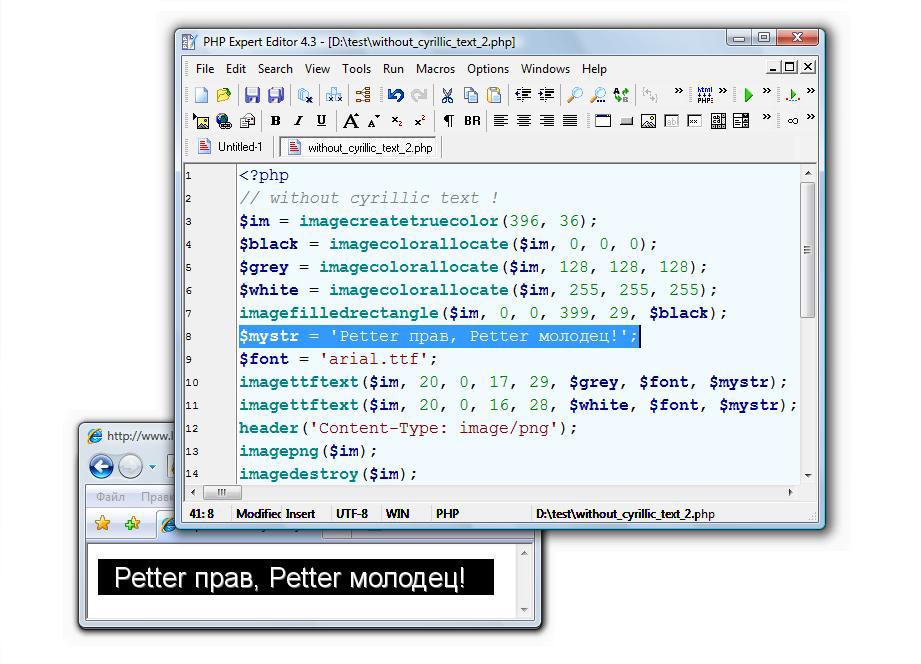Screen dimensions: 921x664
Task: Insert a line break with the BR icon
Action: [472, 121]
